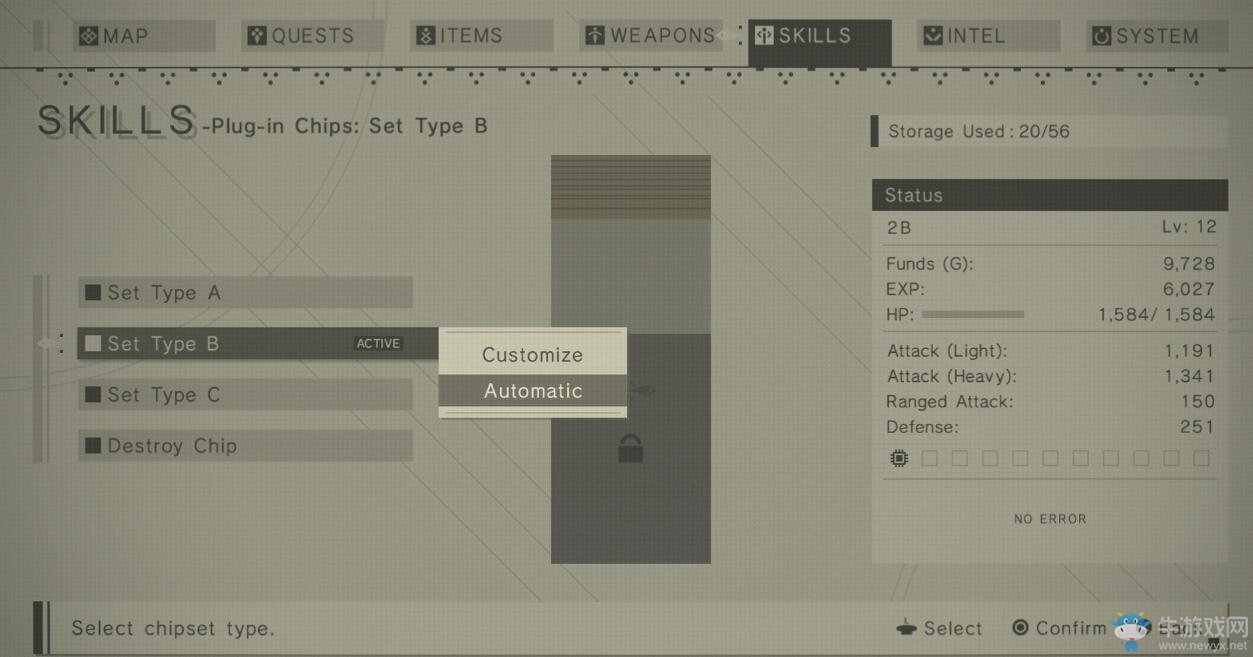The image size is (1253, 657).
Task: Click the Status panel header
Action: [1050, 195]
